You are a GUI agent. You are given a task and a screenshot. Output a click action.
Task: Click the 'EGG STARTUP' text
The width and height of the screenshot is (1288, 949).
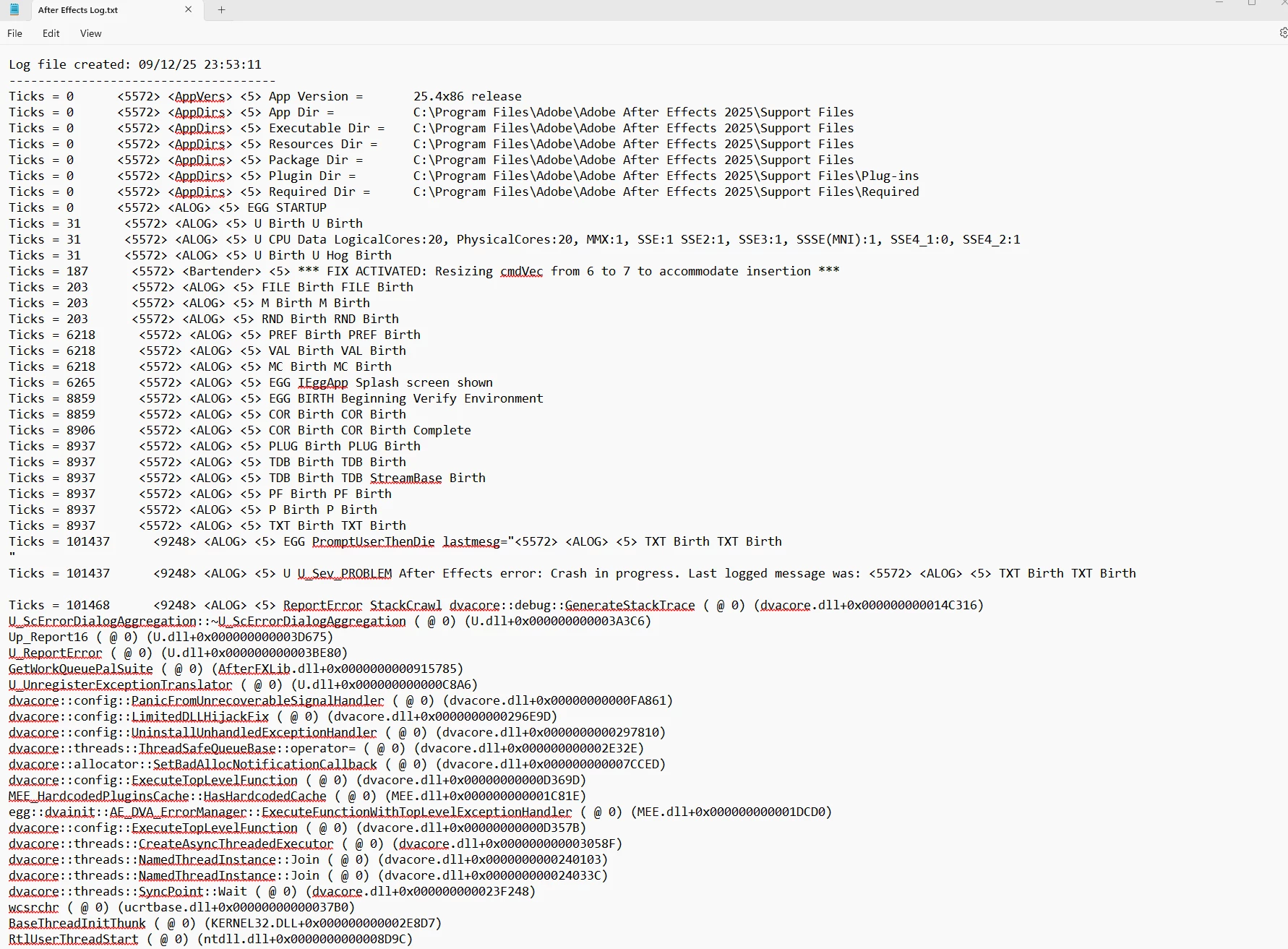(287, 207)
